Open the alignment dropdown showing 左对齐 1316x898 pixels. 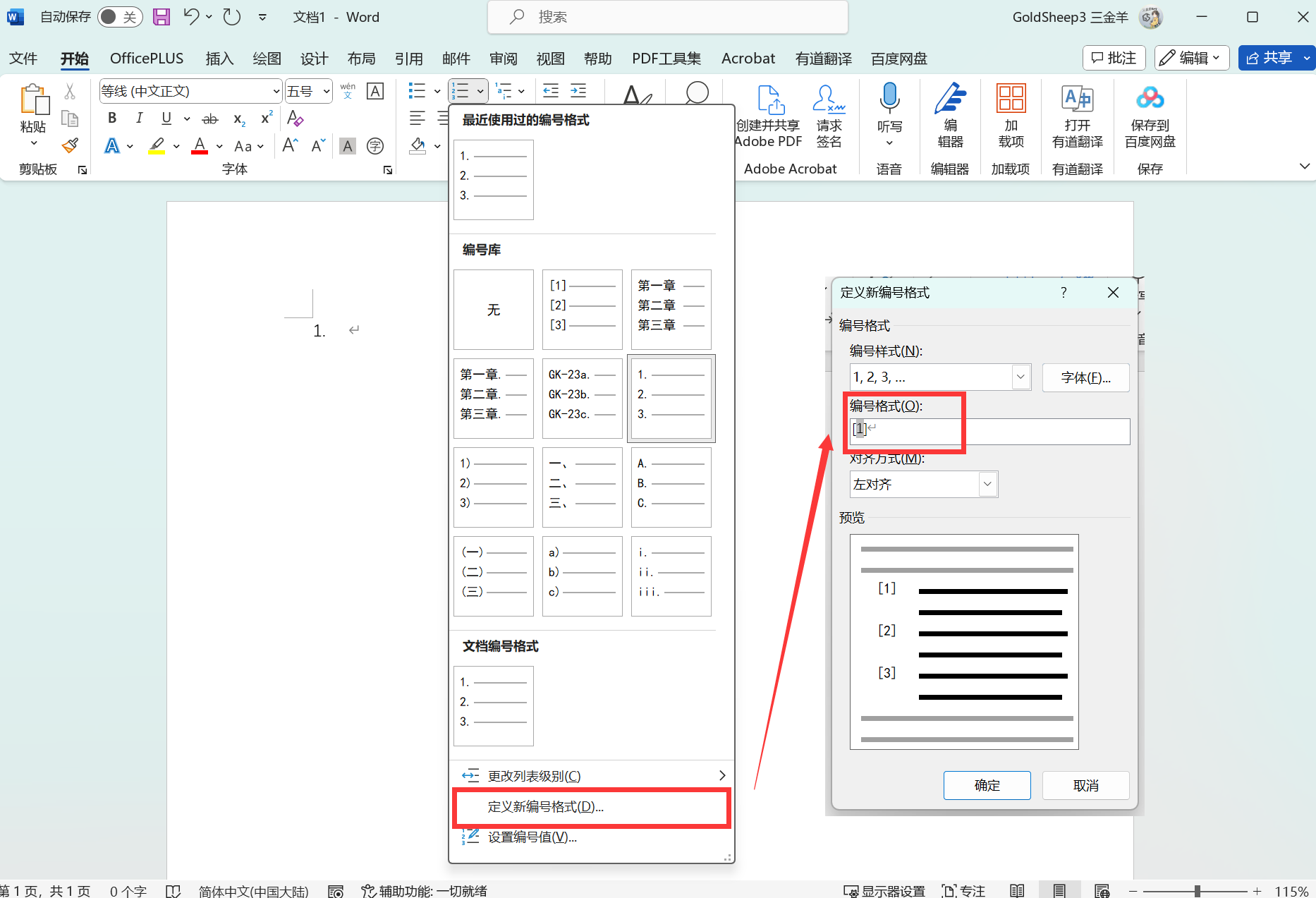coord(987,485)
